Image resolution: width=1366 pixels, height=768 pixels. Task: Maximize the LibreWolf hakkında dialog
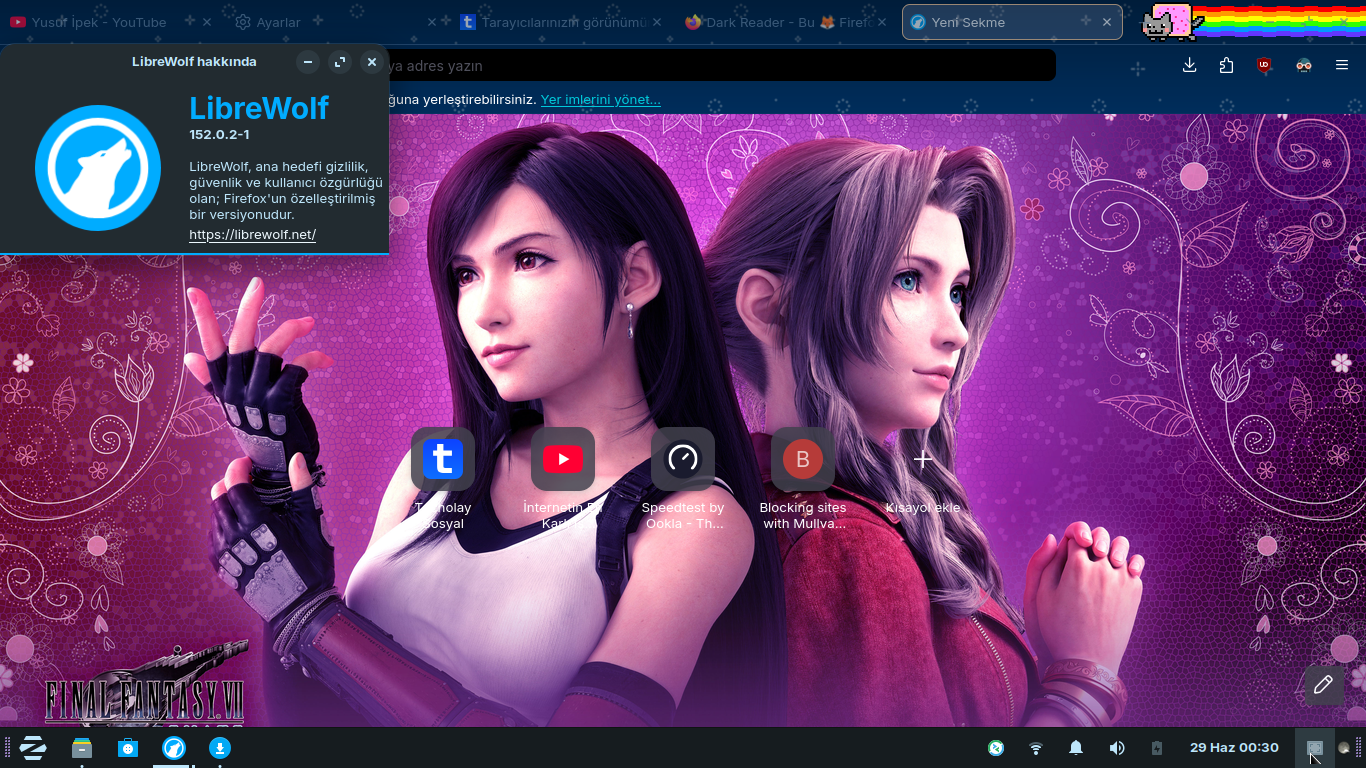pos(340,62)
